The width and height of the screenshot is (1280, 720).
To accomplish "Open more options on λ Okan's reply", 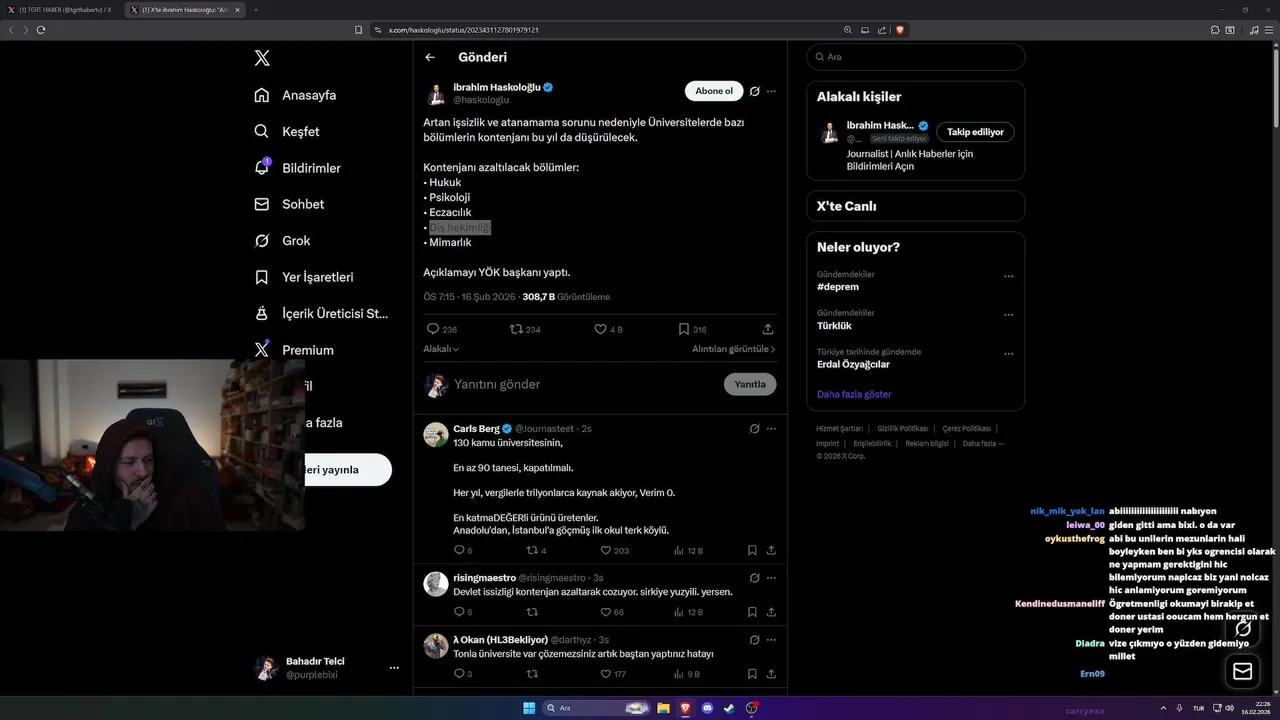I will click(x=771, y=639).
